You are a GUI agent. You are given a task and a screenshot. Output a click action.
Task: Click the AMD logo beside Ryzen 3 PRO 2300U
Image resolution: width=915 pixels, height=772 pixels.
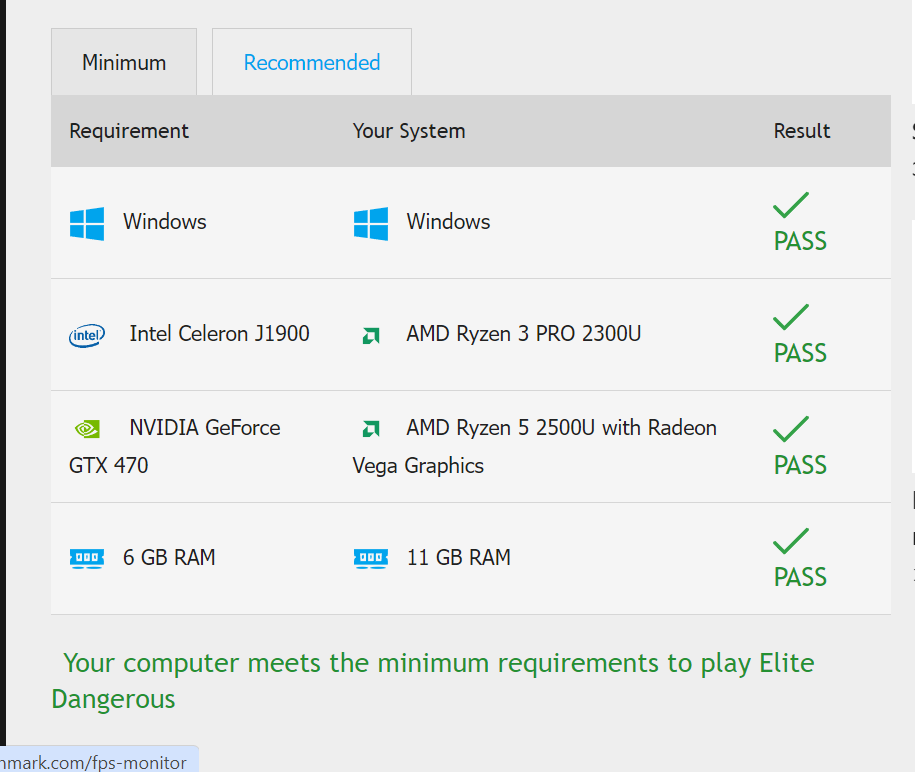(x=371, y=336)
